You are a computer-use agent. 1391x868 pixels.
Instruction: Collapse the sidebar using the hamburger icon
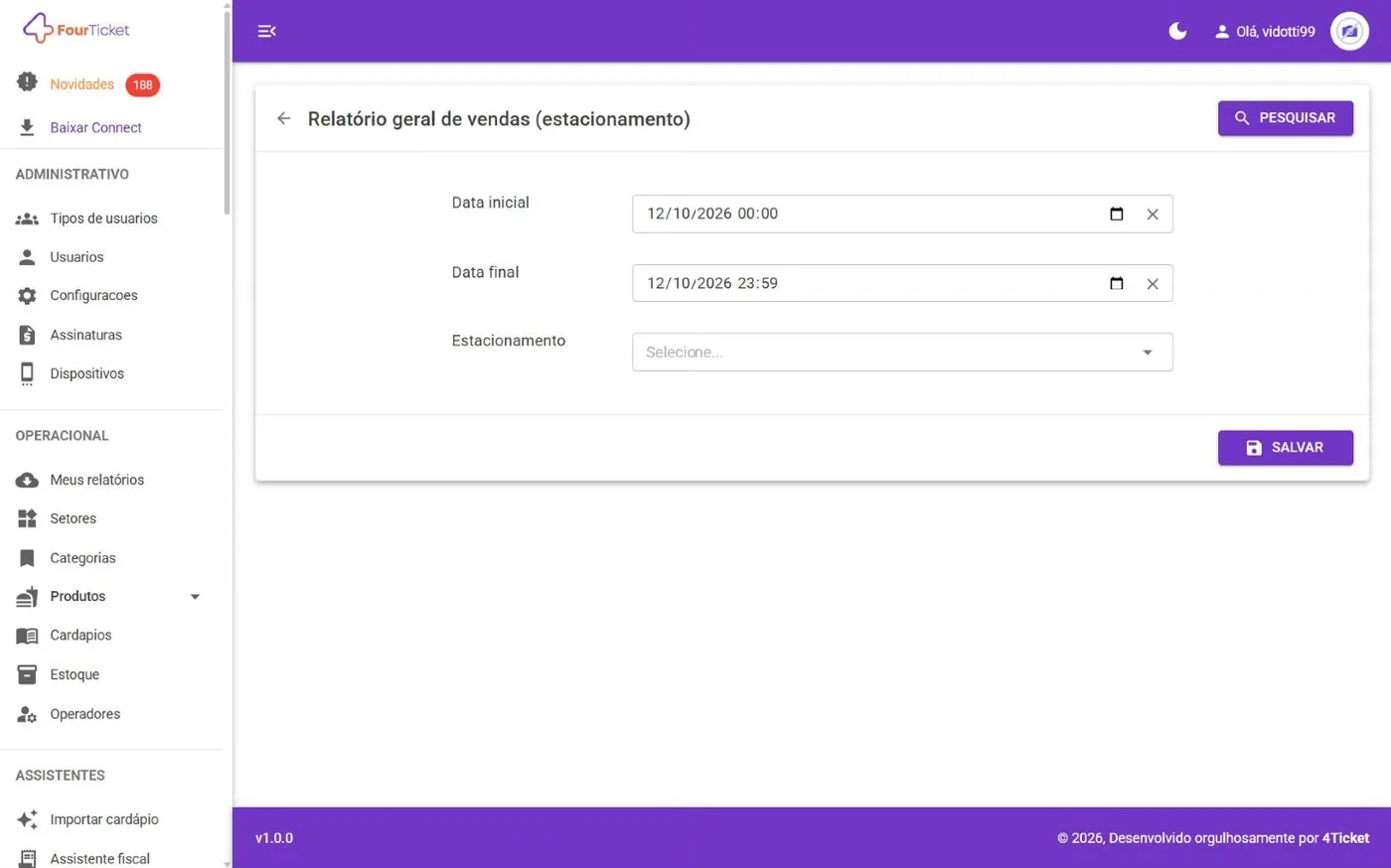[266, 31]
